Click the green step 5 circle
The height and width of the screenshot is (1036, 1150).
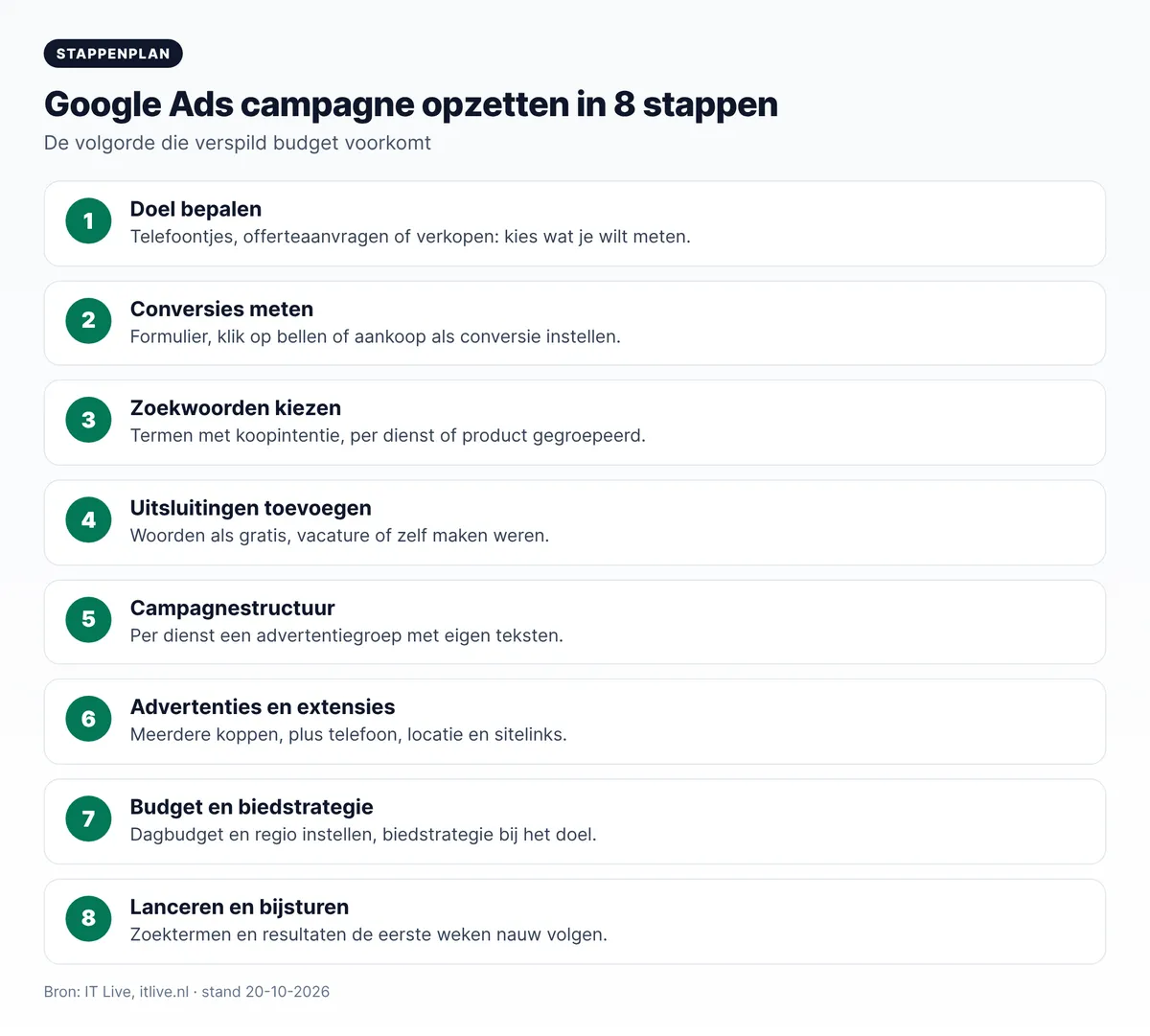point(89,619)
